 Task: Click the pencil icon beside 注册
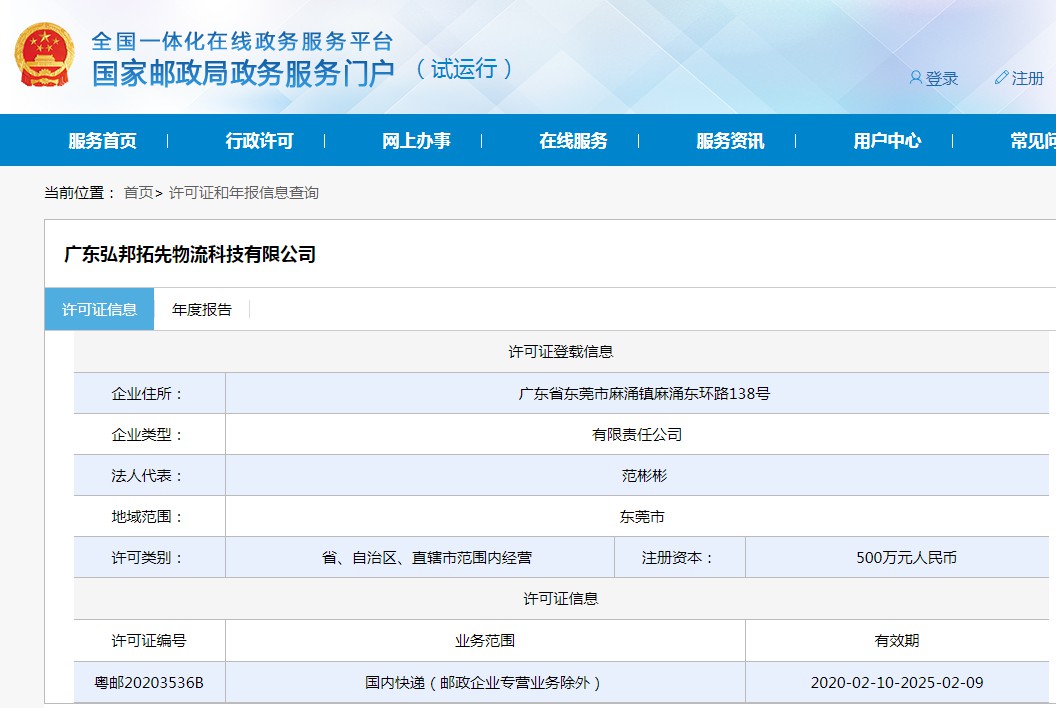click(1001, 77)
